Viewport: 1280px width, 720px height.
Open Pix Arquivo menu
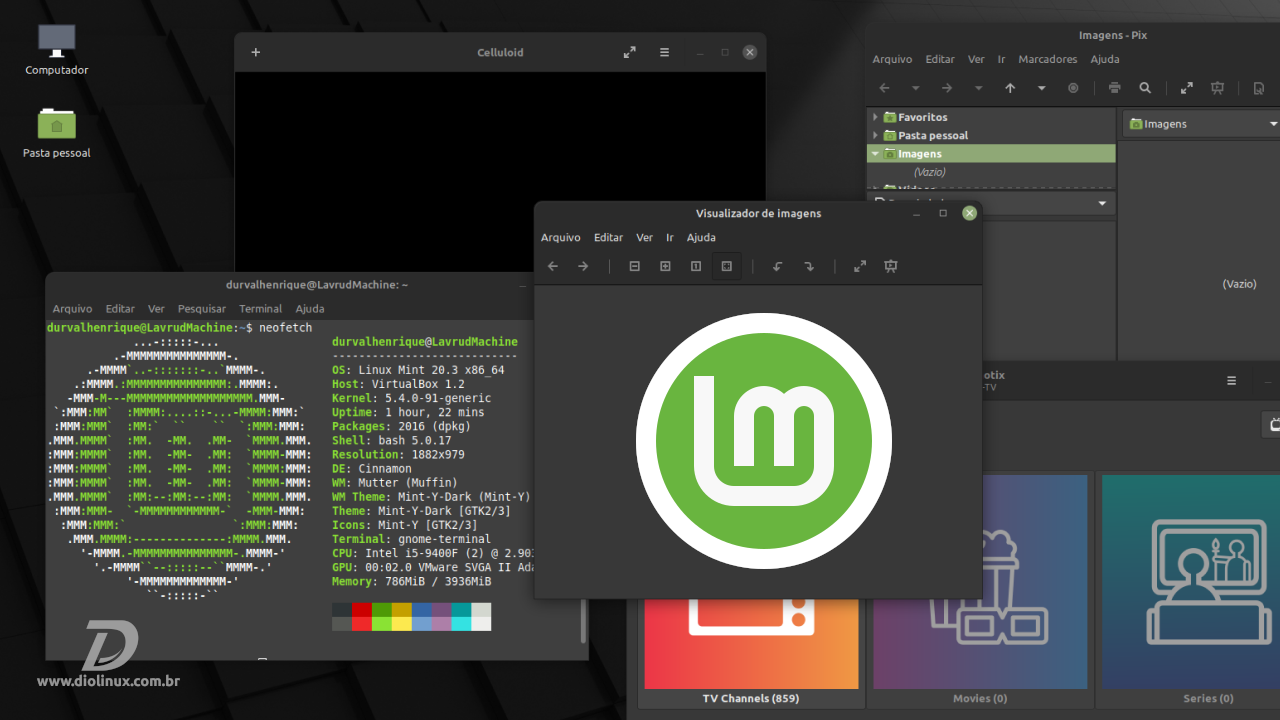pyautogui.click(x=892, y=59)
